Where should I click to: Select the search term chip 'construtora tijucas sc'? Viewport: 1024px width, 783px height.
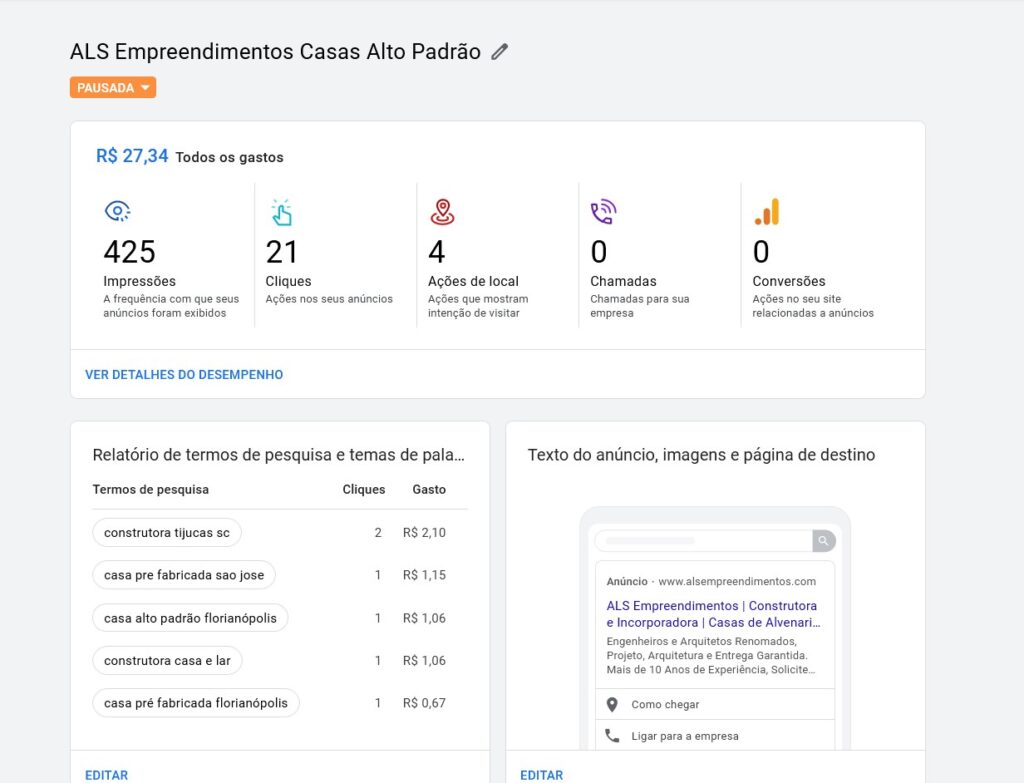(x=167, y=533)
